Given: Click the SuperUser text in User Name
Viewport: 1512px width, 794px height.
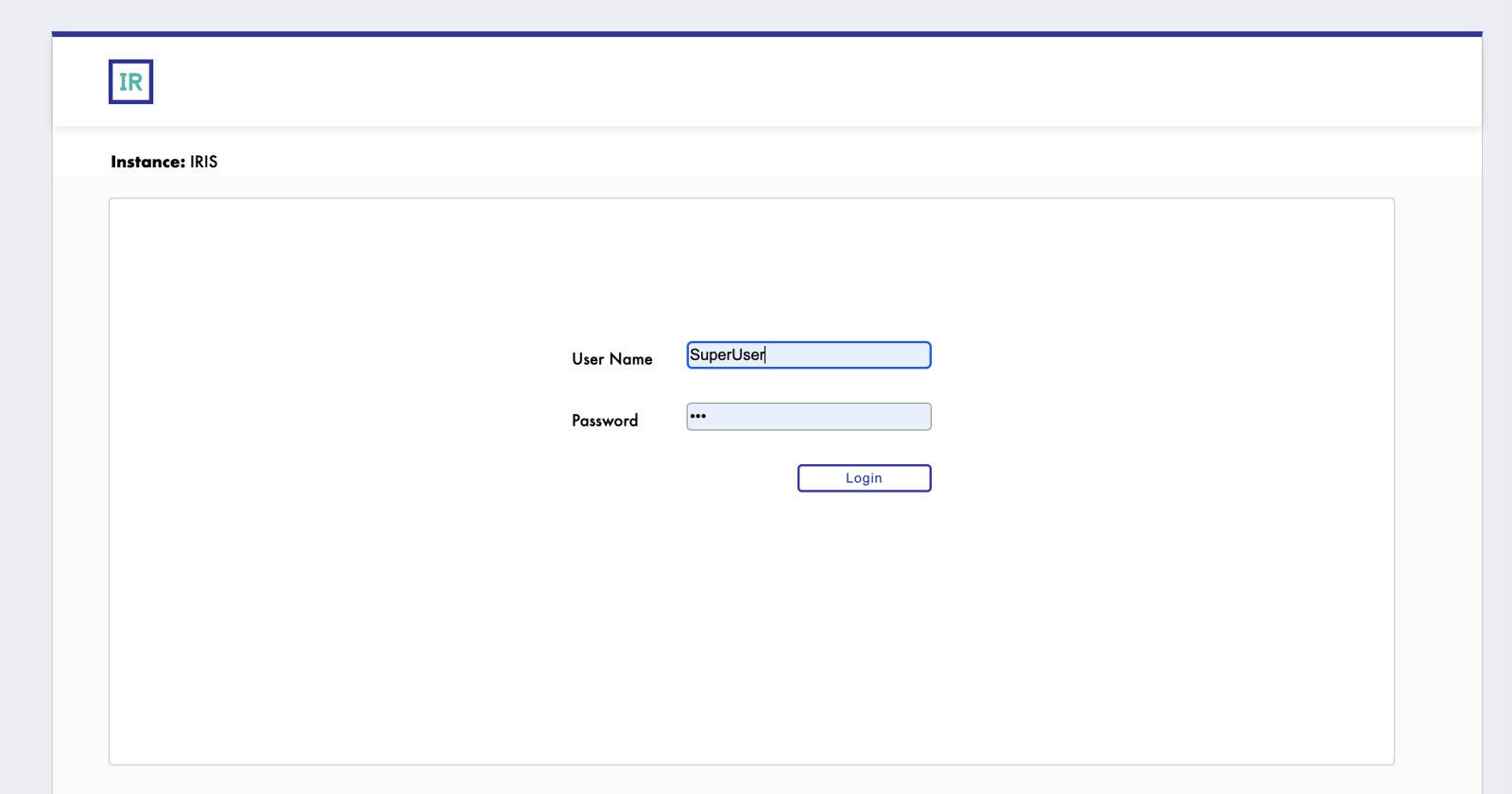Looking at the screenshot, I should tap(727, 355).
